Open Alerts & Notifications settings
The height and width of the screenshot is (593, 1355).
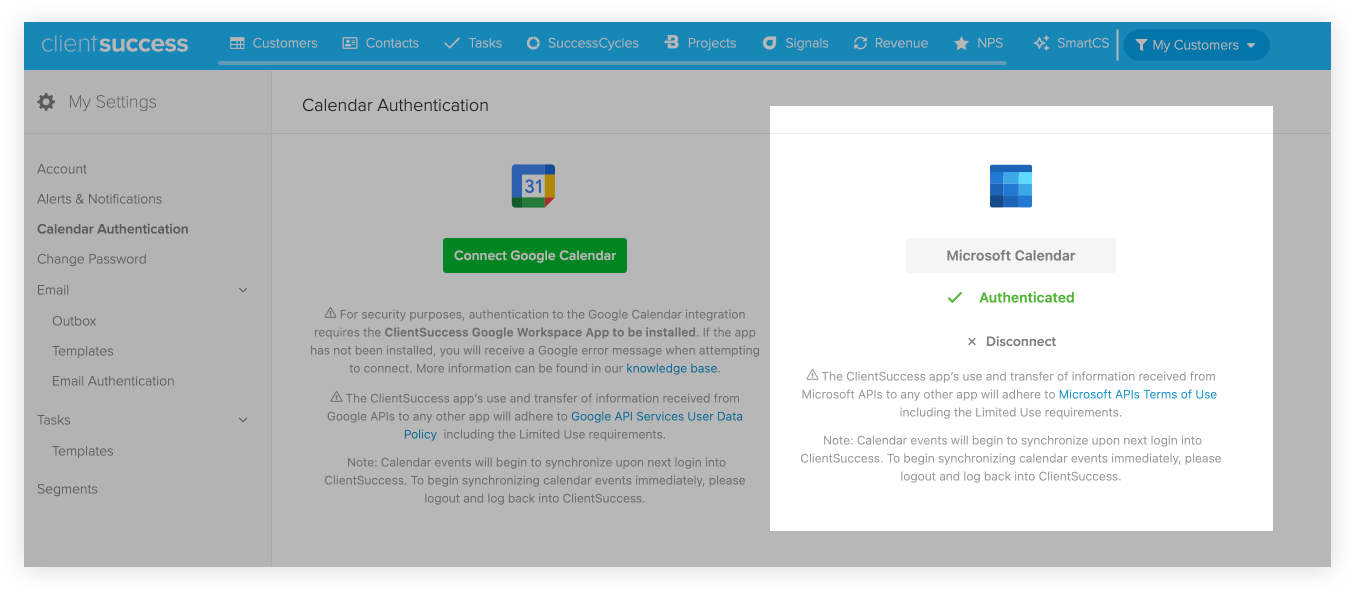[x=100, y=199]
